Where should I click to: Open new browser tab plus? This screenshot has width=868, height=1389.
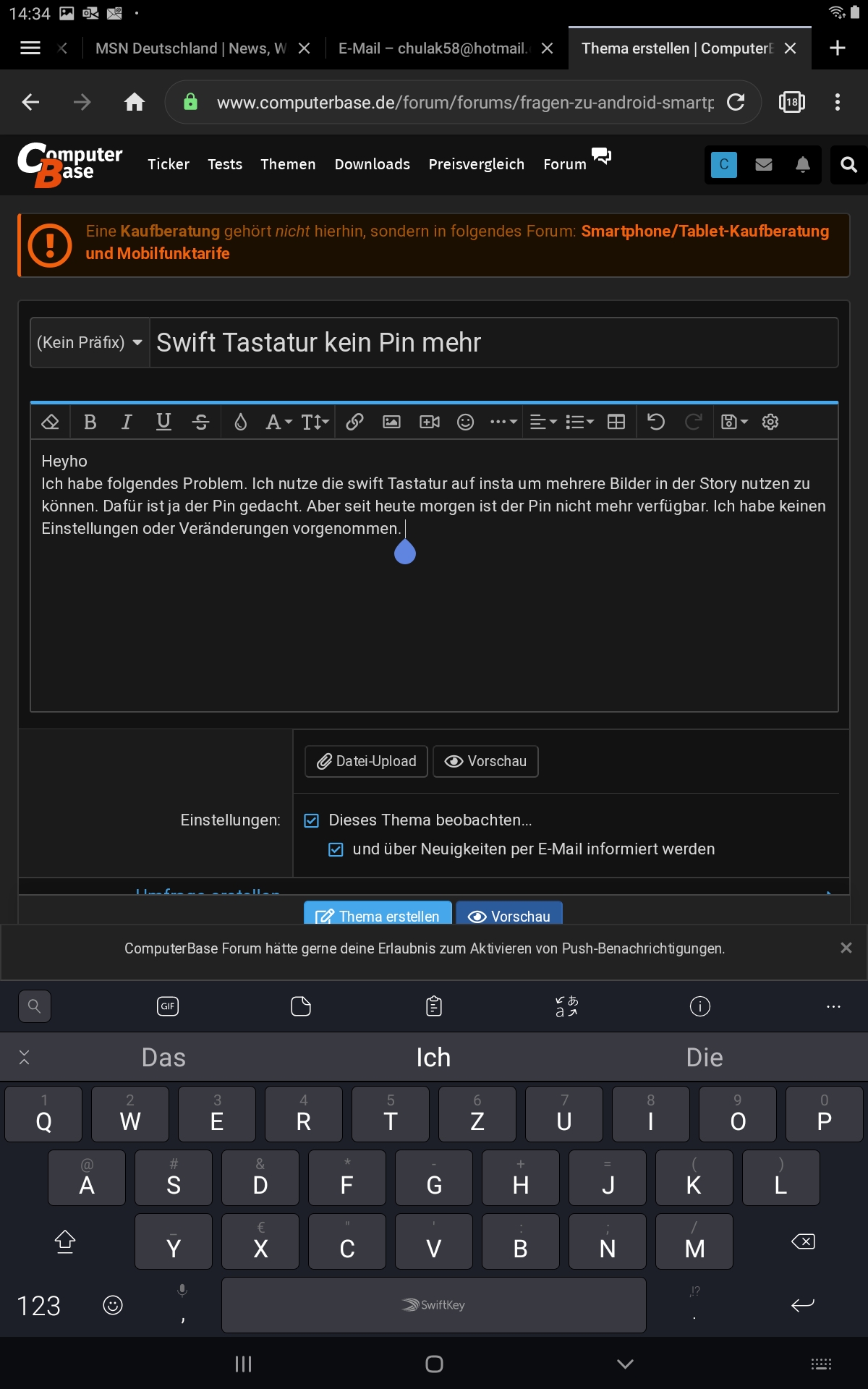pyautogui.click(x=838, y=48)
